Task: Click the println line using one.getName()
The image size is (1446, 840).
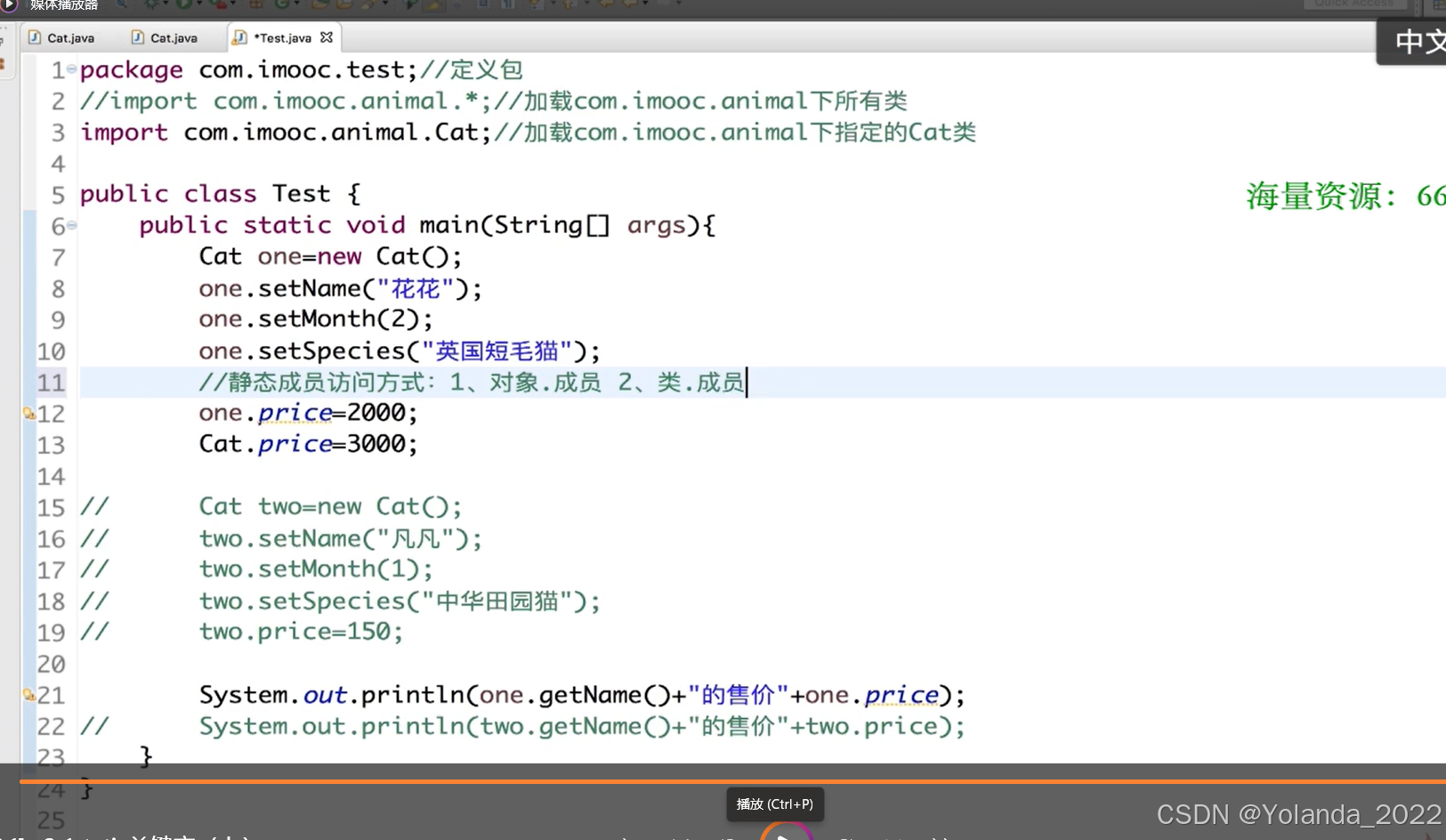Action: pyautogui.click(x=582, y=695)
